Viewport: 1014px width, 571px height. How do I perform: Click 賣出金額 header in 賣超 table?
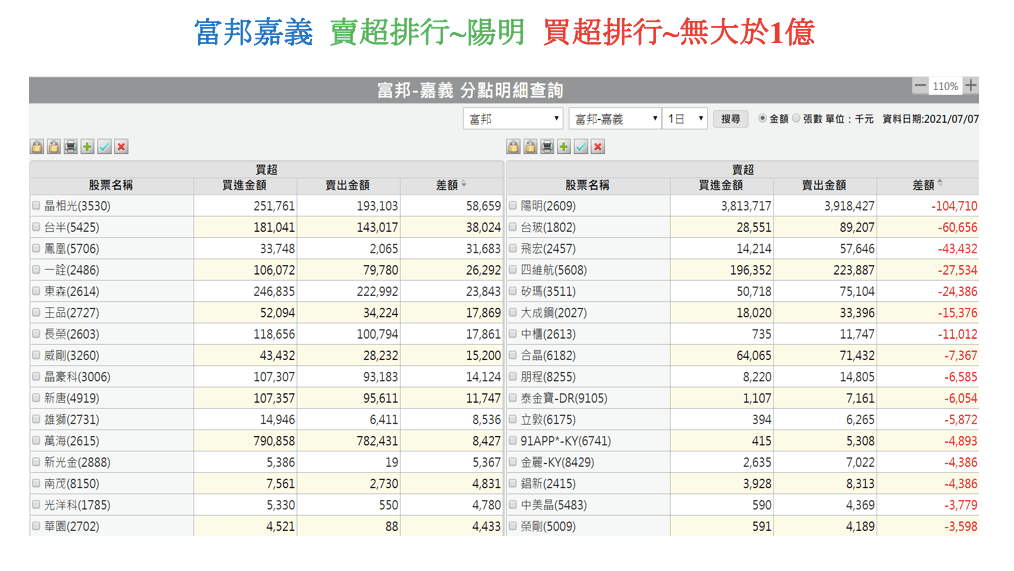coord(824,185)
